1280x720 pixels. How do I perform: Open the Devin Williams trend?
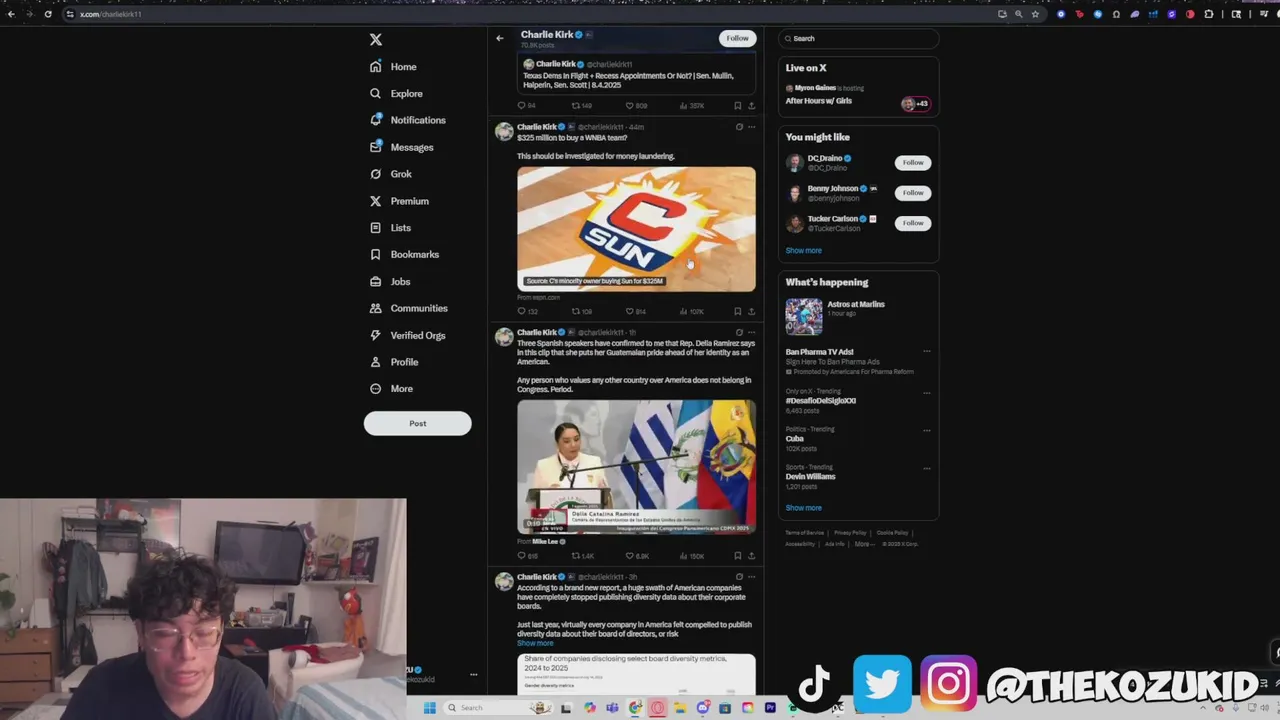tap(810, 477)
